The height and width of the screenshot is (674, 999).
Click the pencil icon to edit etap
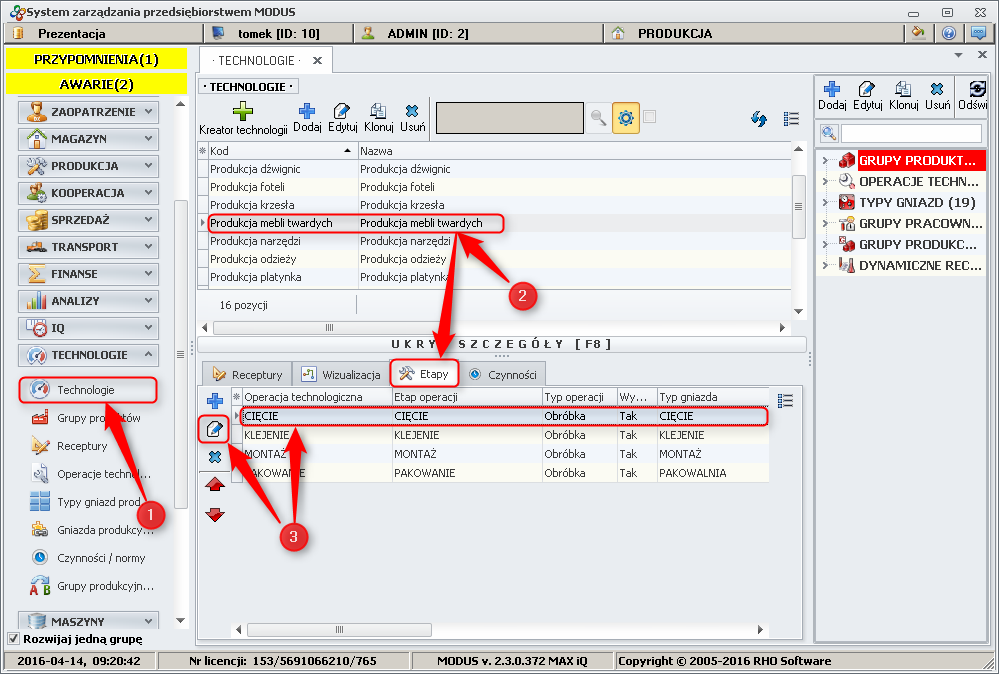[x=214, y=429]
